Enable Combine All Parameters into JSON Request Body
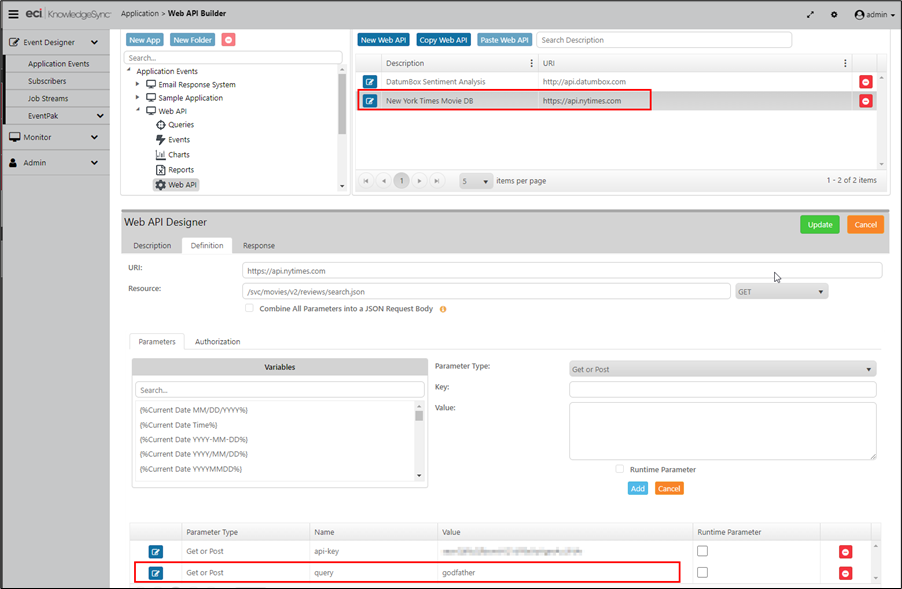This screenshot has width=902, height=589. (249, 308)
